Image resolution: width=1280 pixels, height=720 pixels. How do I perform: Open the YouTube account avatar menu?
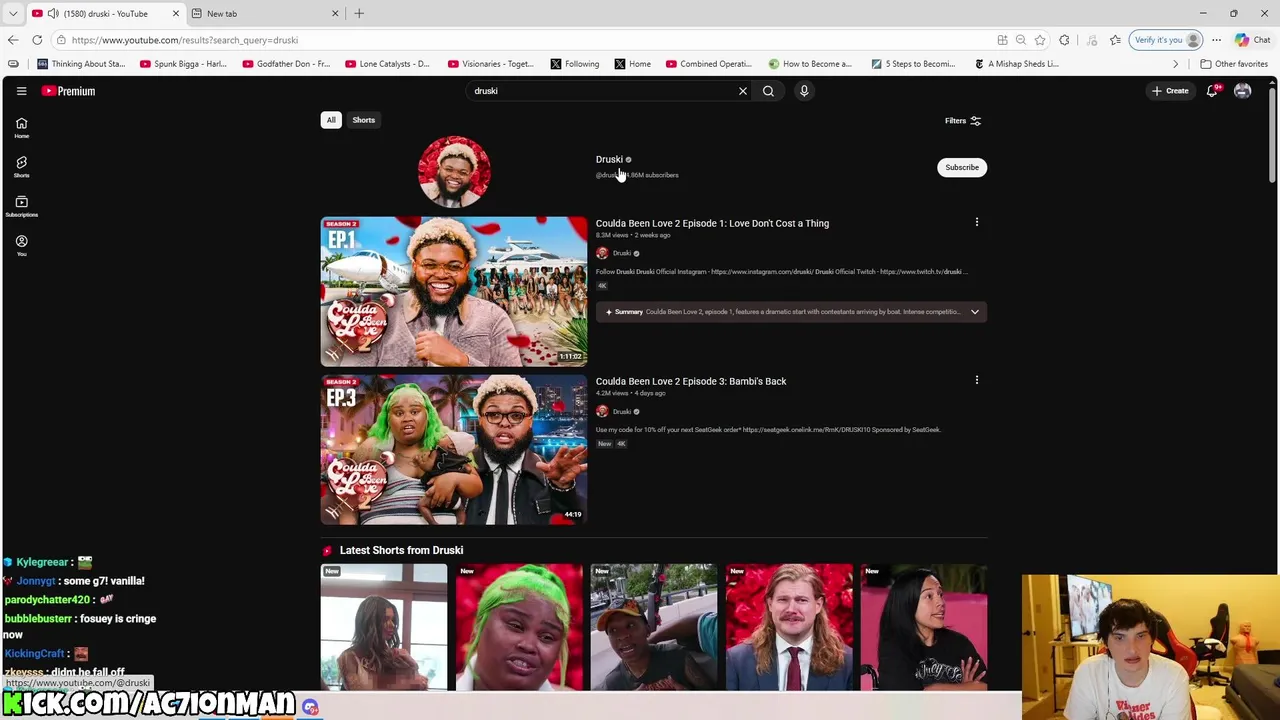coord(1242,91)
